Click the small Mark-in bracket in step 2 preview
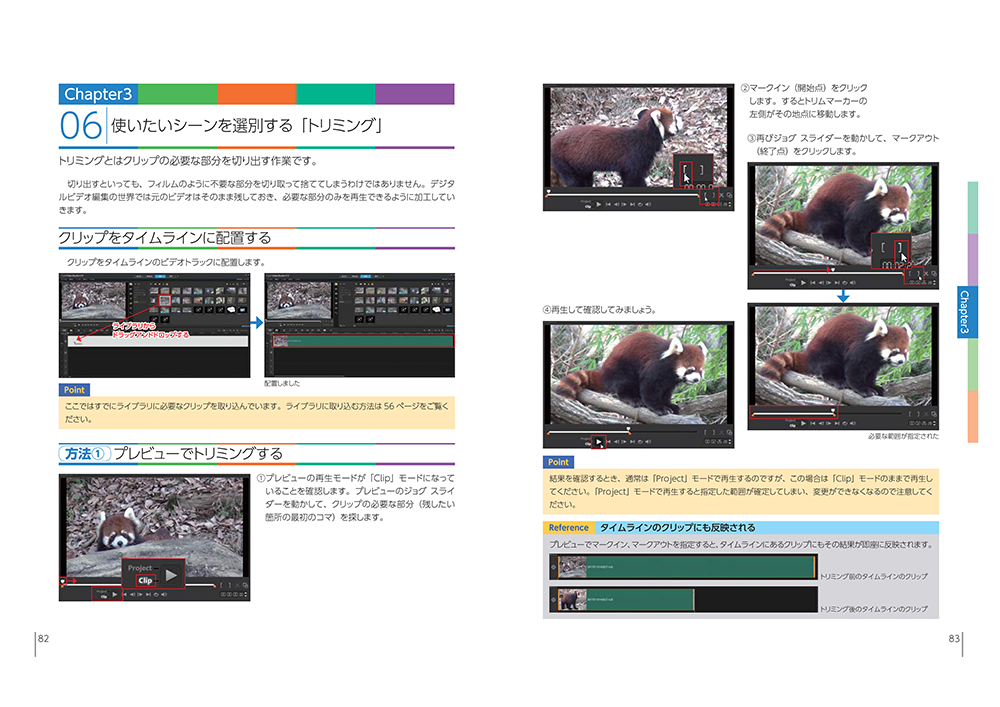 click(x=705, y=195)
